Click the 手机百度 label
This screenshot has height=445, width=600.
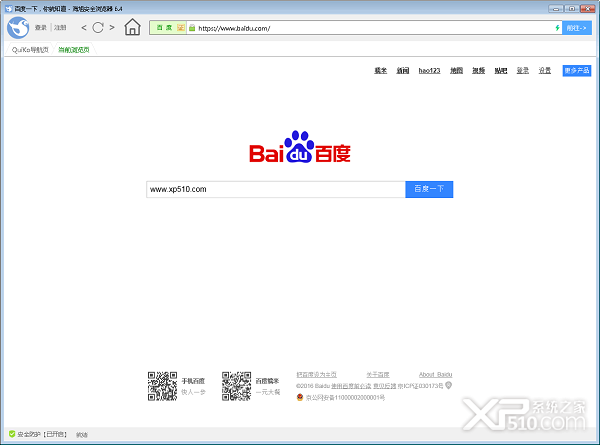pyautogui.click(x=193, y=381)
